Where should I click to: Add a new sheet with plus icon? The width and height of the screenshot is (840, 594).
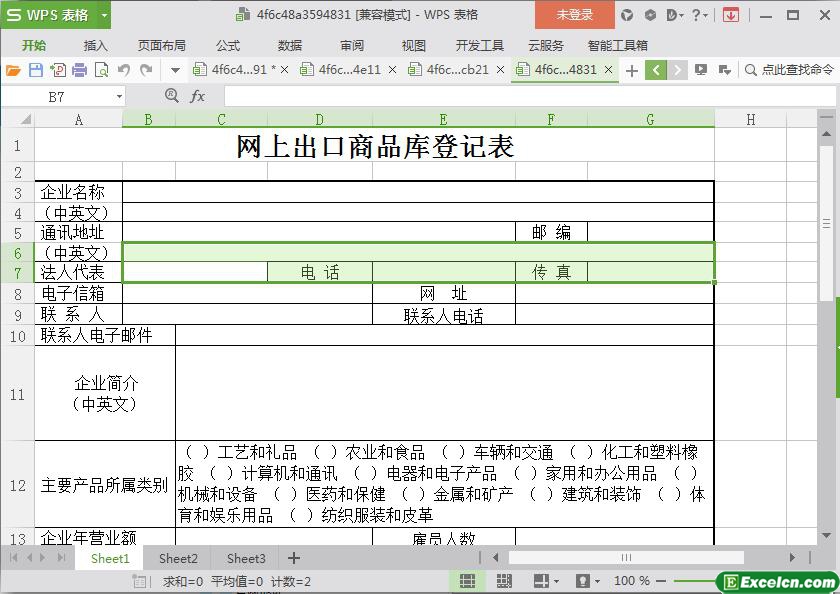[294, 558]
